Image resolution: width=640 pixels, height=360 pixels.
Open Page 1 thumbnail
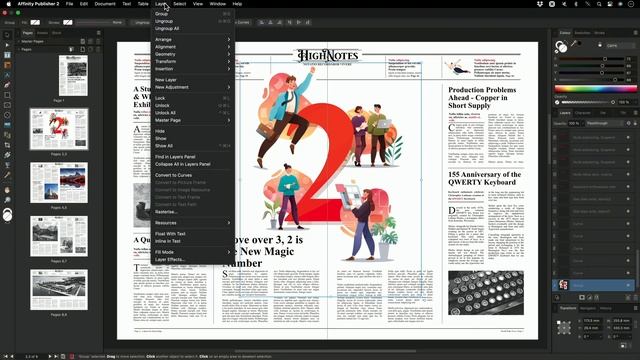pos(73,76)
